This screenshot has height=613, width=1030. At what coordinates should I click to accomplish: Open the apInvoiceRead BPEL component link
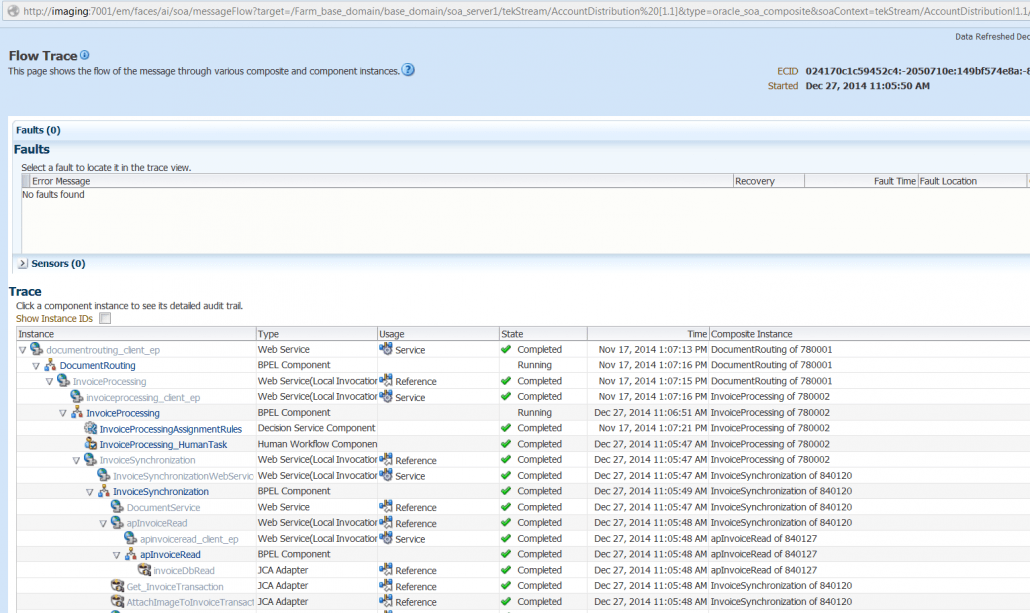(x=170, y=555)
